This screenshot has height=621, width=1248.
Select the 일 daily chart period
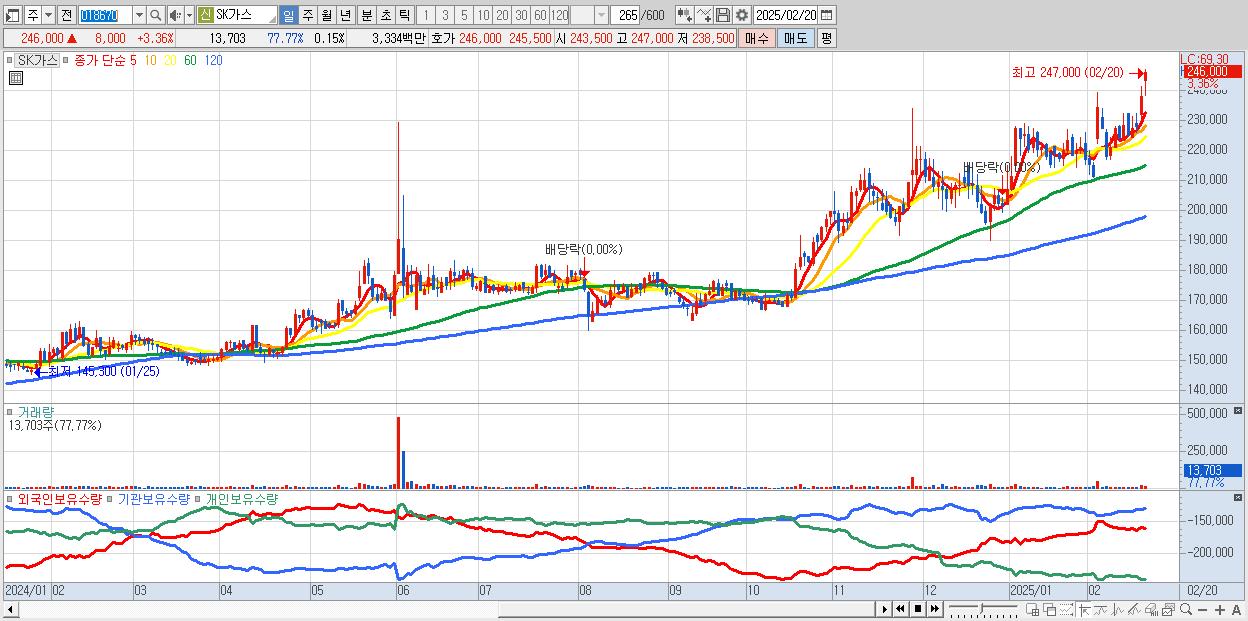[x=288, y=15]
